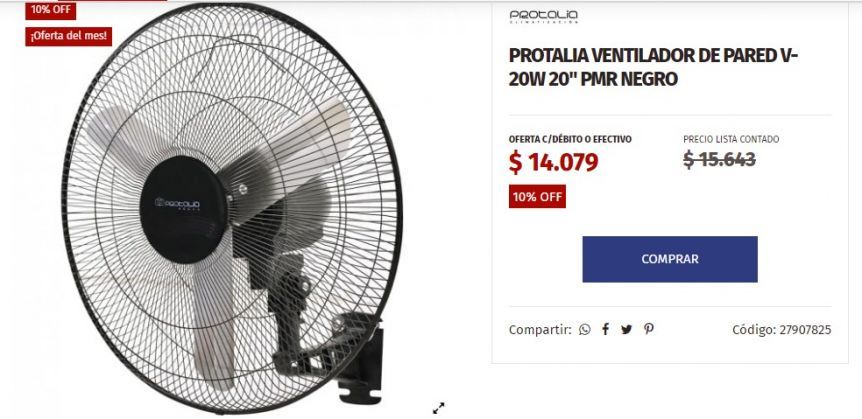Click the 10% OFF badge over the product image
This screenshot has height=419, width=862.
pos(51,10)
